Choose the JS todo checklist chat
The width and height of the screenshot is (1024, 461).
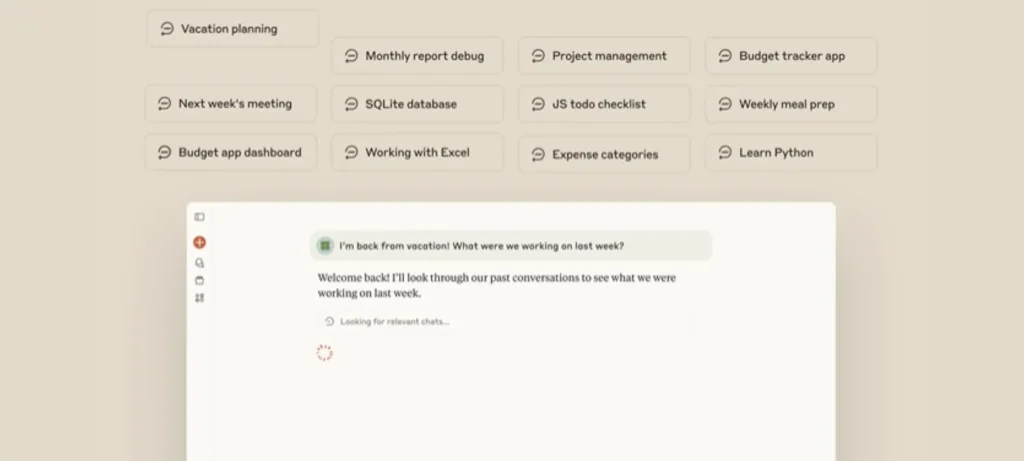tap(604, 104)
